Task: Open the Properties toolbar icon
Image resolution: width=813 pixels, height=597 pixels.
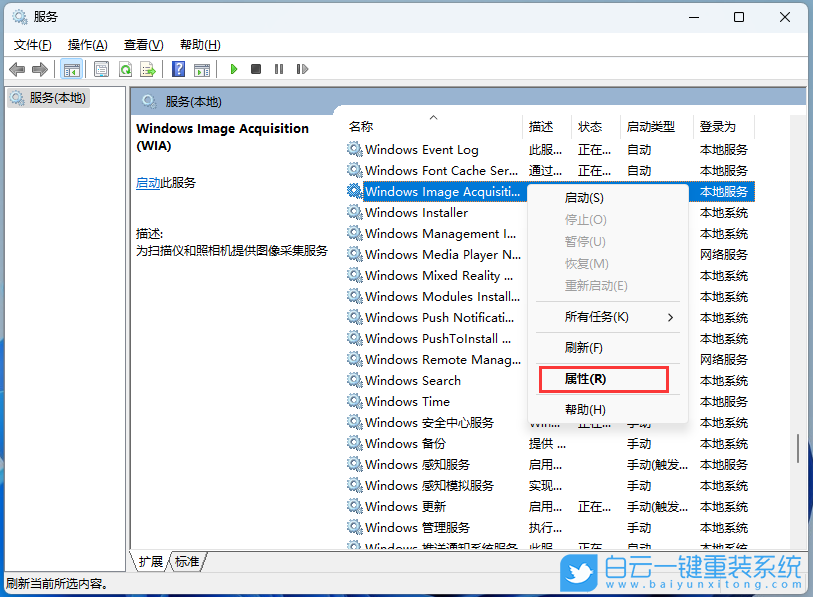Action: [100, 69]
